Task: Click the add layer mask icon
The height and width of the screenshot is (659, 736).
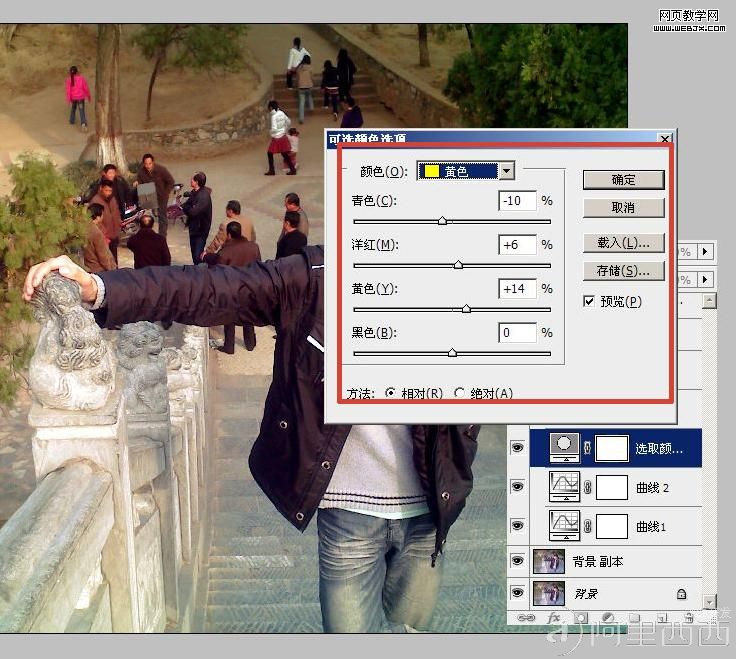Action: pyautogui.click(x=581, y=618)
